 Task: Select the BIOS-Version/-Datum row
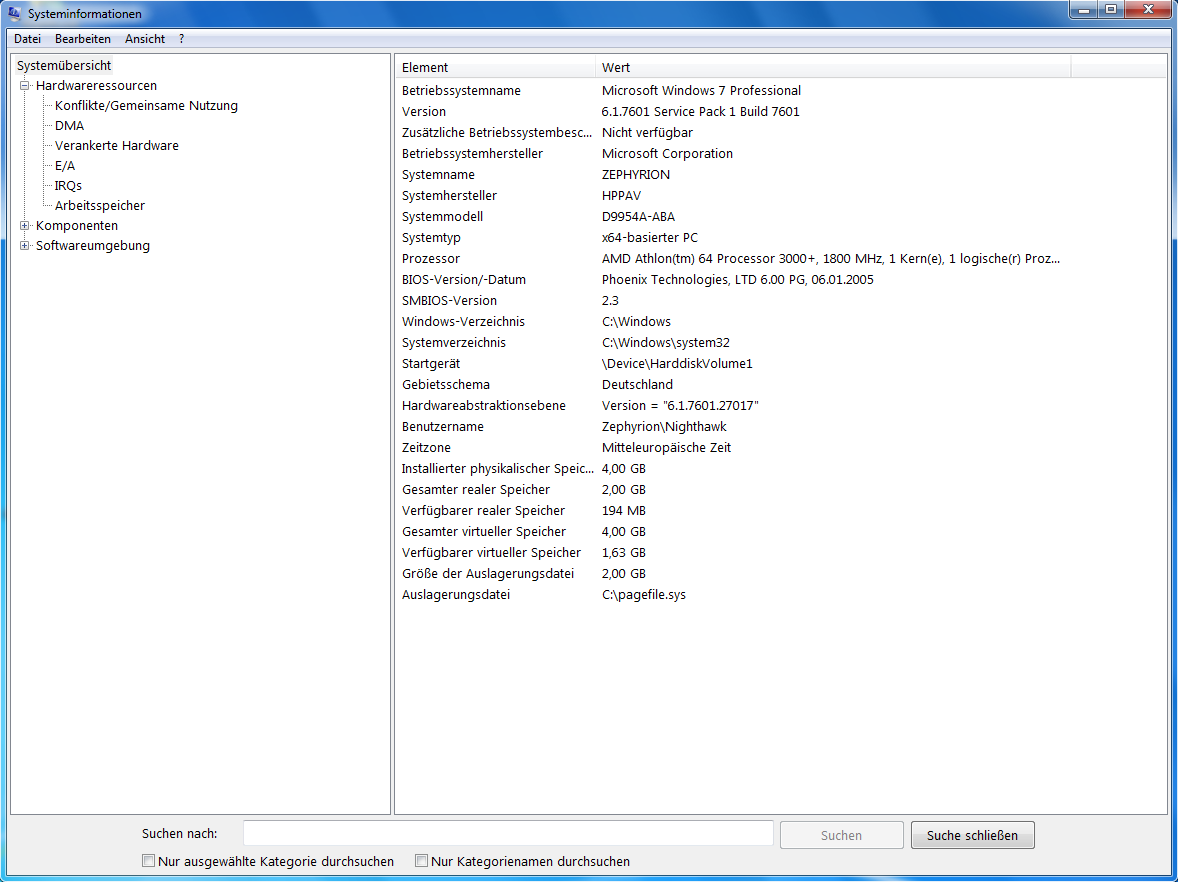pos(781,279)
